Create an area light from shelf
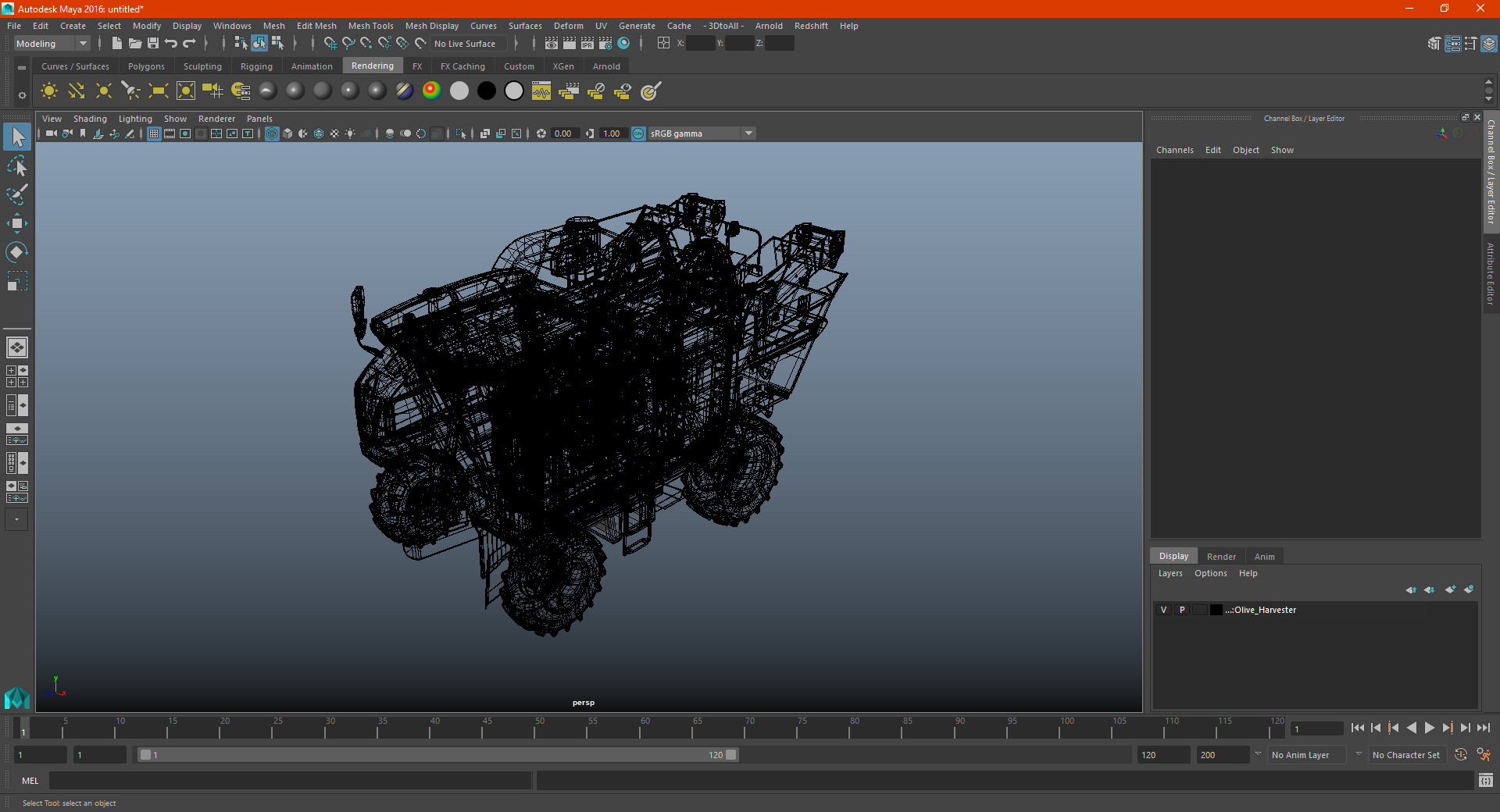 pos(159,91)
